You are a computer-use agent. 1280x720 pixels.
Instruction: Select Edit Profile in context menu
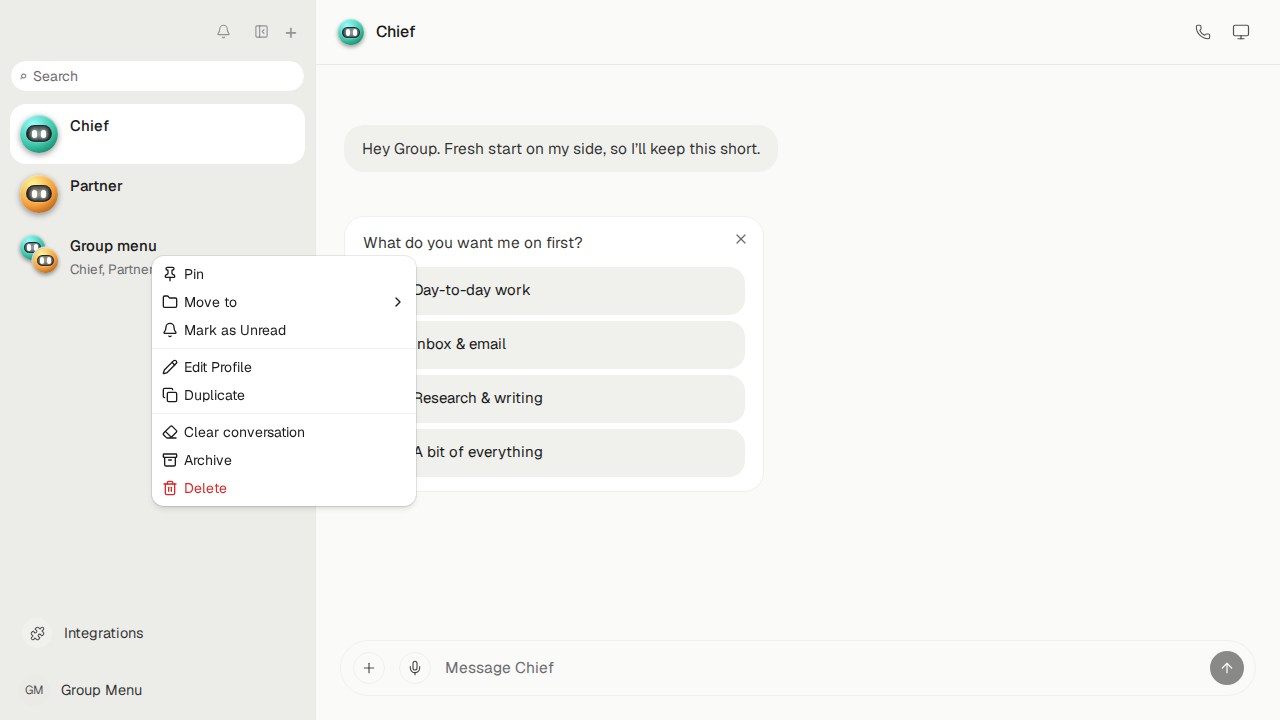[284, 367]
